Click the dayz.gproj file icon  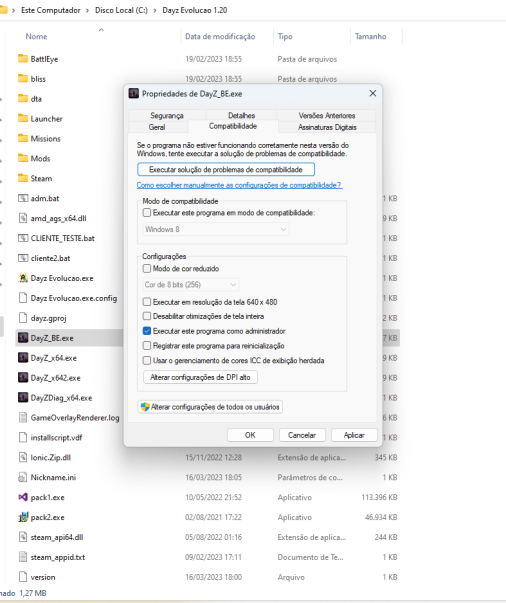coord(23,318)
